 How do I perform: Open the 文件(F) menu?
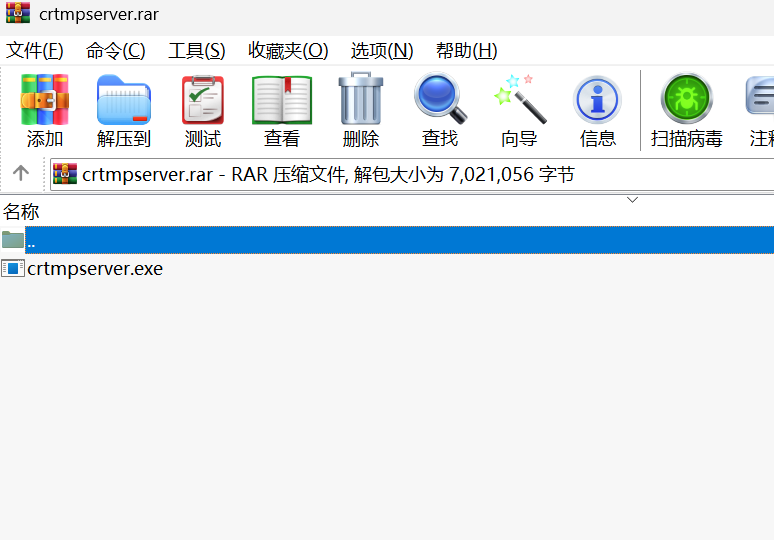click(35, 50)
